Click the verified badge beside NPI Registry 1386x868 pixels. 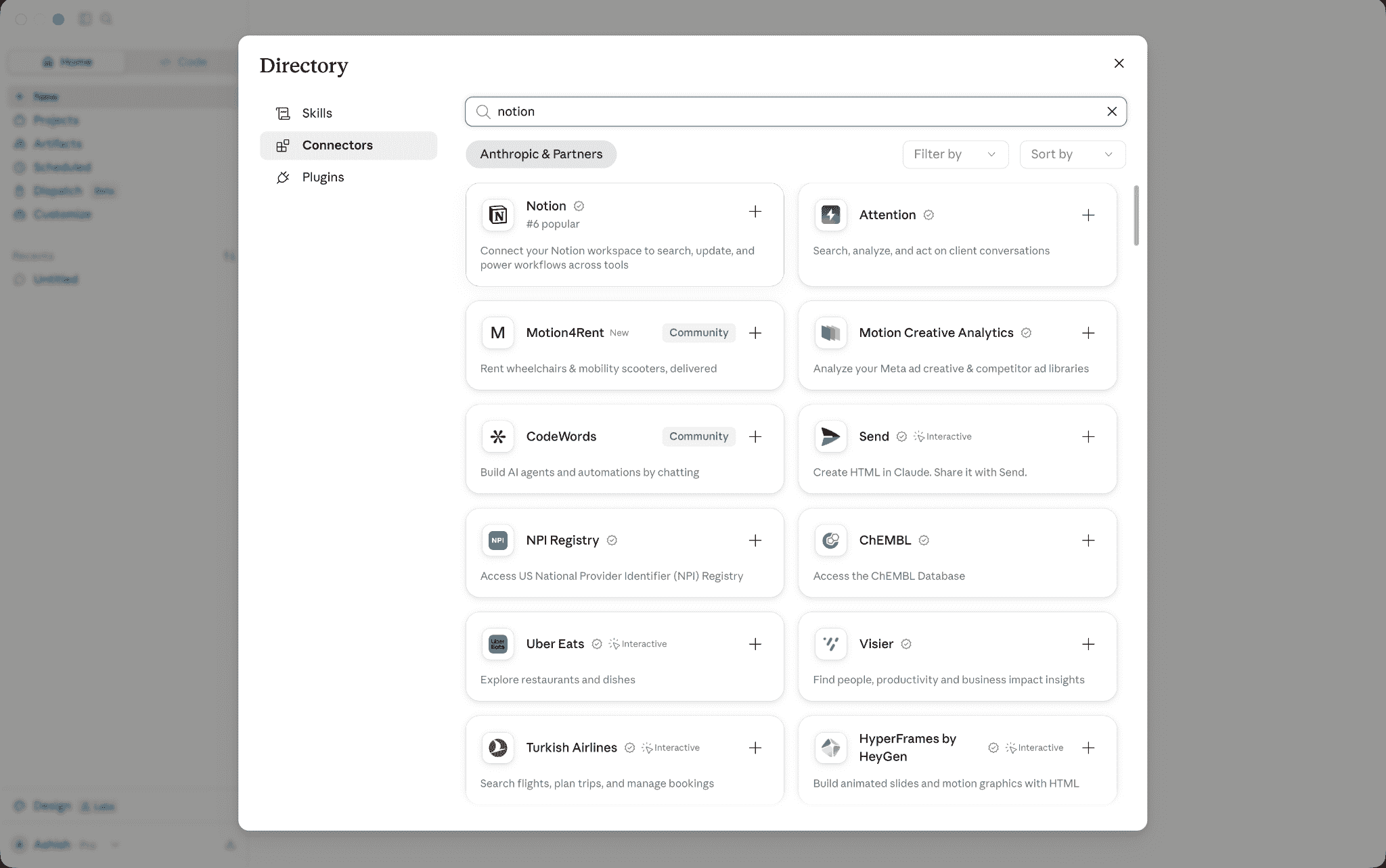(x=612, y=540)
